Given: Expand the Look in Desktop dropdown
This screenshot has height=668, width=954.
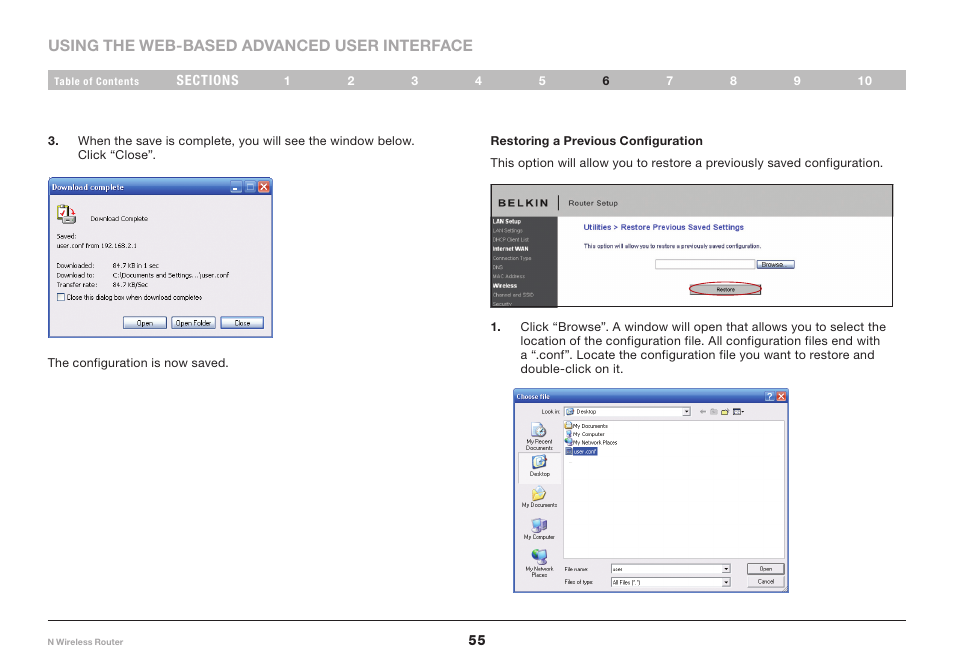Looking at the screenshot, I should (686, 412).
